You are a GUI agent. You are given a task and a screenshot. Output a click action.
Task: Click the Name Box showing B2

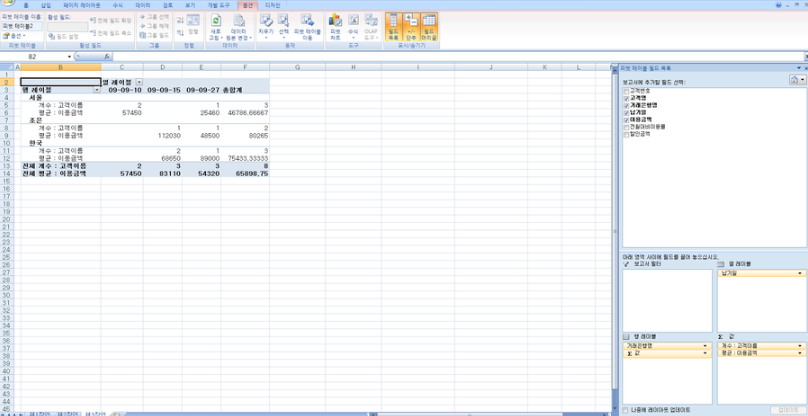(36, 57)
